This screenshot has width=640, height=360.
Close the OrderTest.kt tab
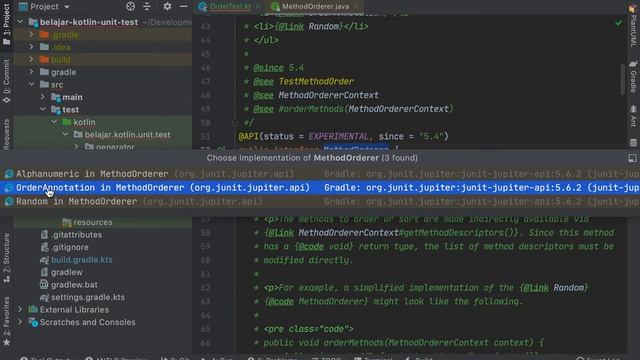[x=258, y=7]
